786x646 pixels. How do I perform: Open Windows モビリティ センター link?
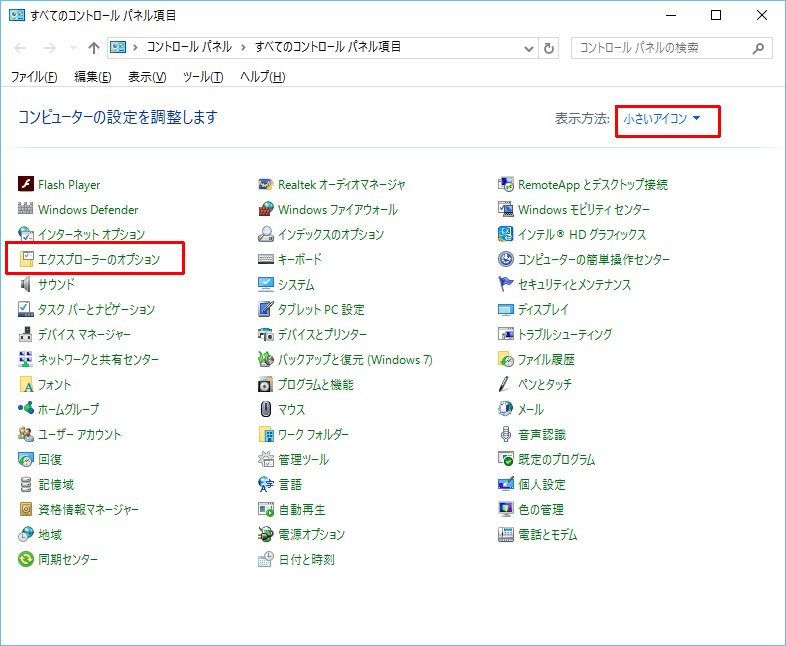click(x=584, y=209)
